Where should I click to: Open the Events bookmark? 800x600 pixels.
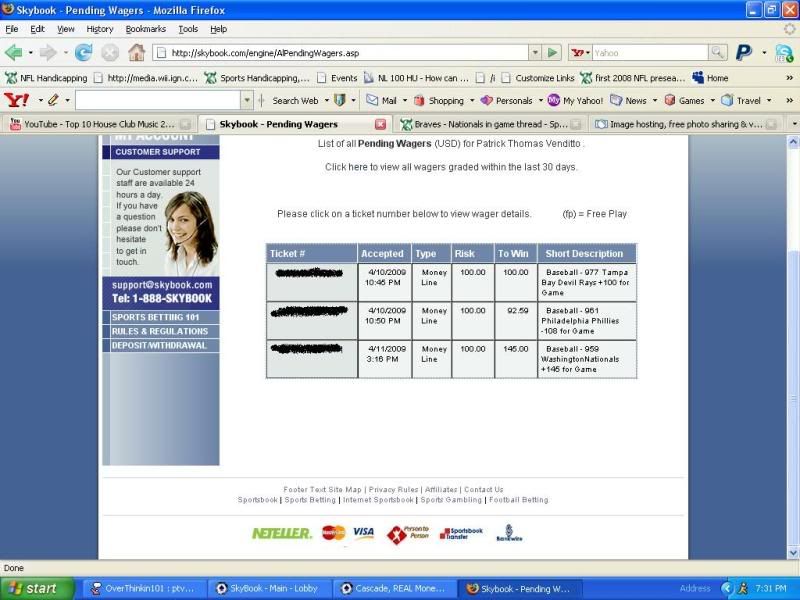click(x=337, y=78)
